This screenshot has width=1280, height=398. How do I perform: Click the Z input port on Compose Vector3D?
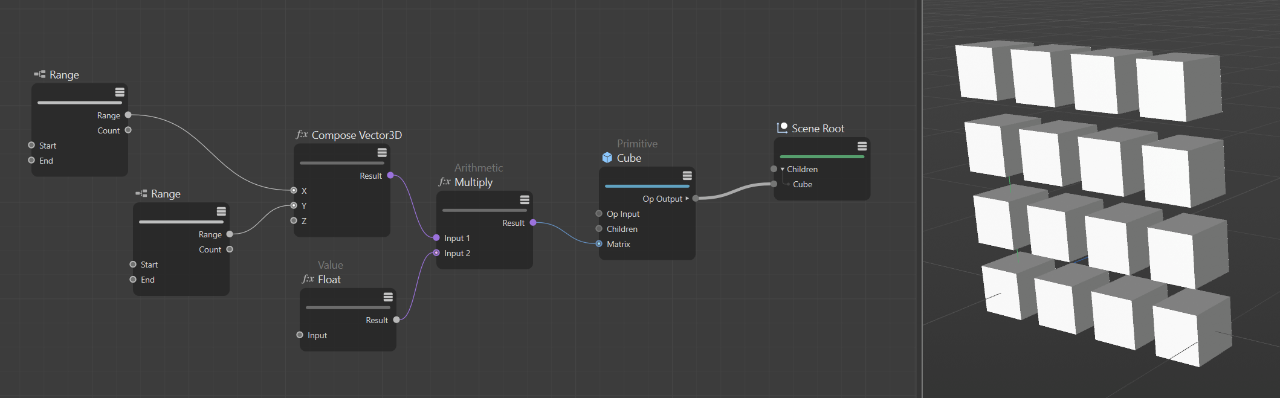(293, 220)
